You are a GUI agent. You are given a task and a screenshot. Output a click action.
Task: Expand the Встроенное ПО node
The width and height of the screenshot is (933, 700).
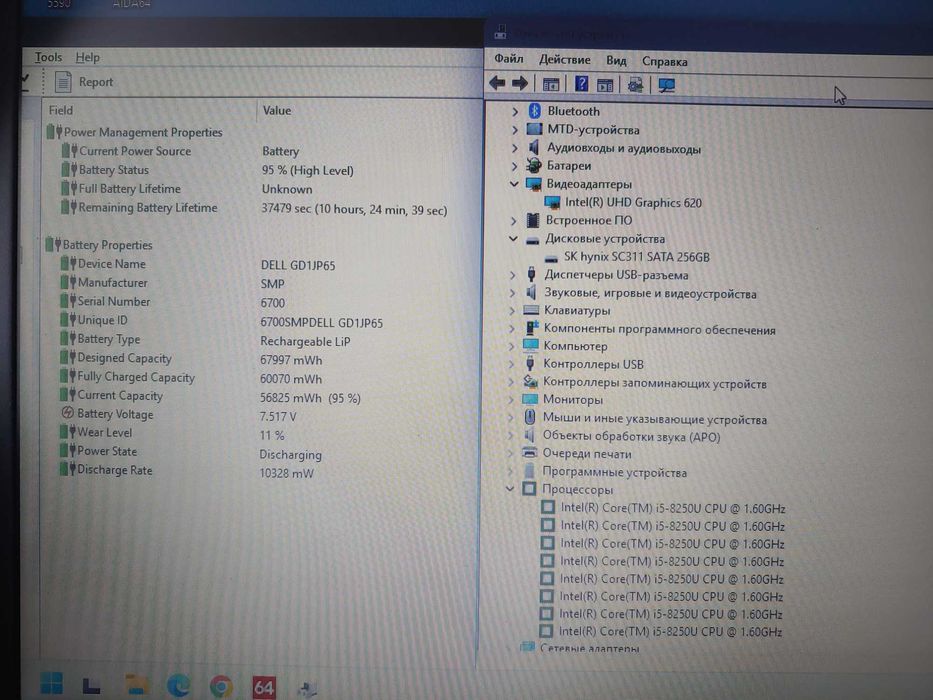(514, 221)
